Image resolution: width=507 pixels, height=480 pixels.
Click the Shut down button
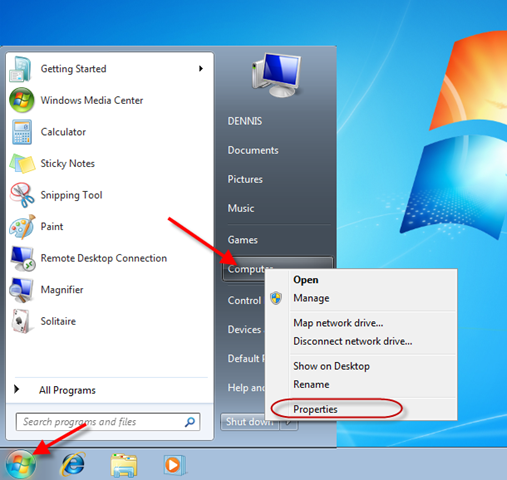tap(250, 422)
